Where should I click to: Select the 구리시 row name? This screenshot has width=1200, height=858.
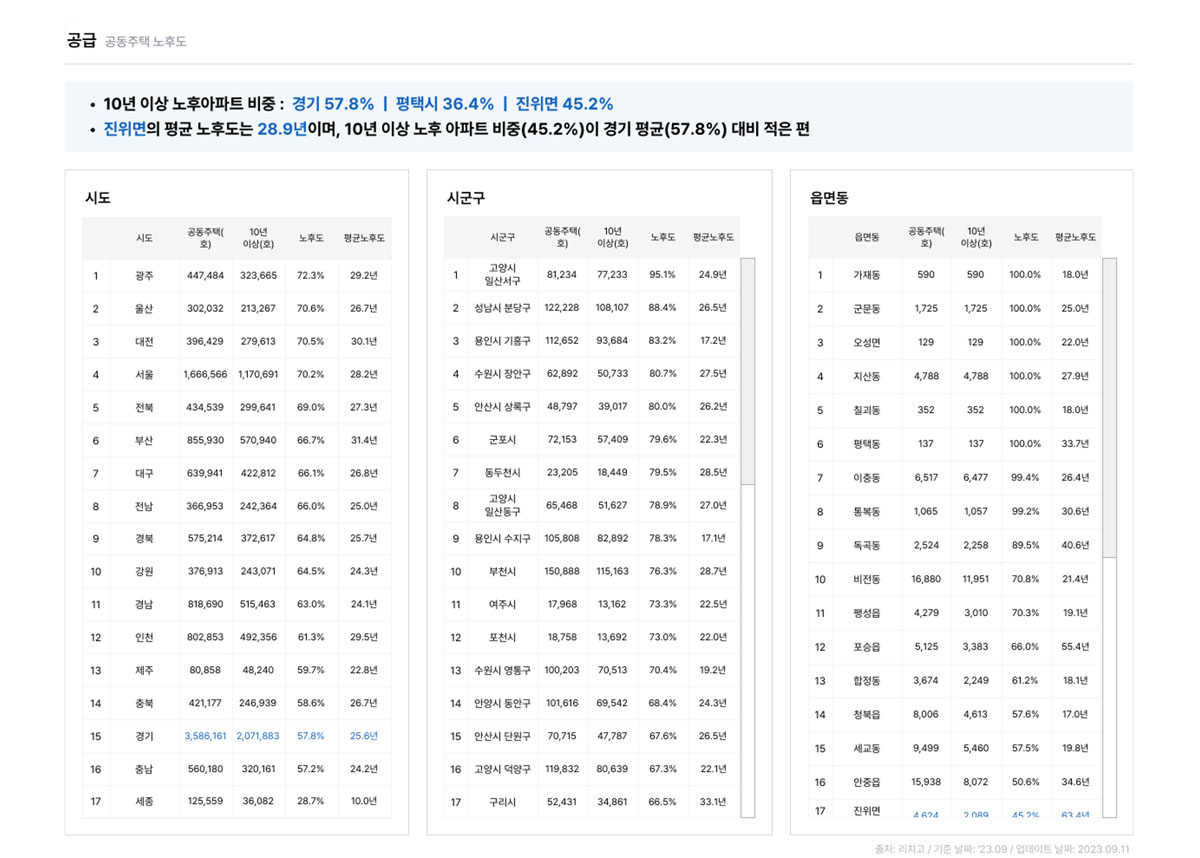503,802
